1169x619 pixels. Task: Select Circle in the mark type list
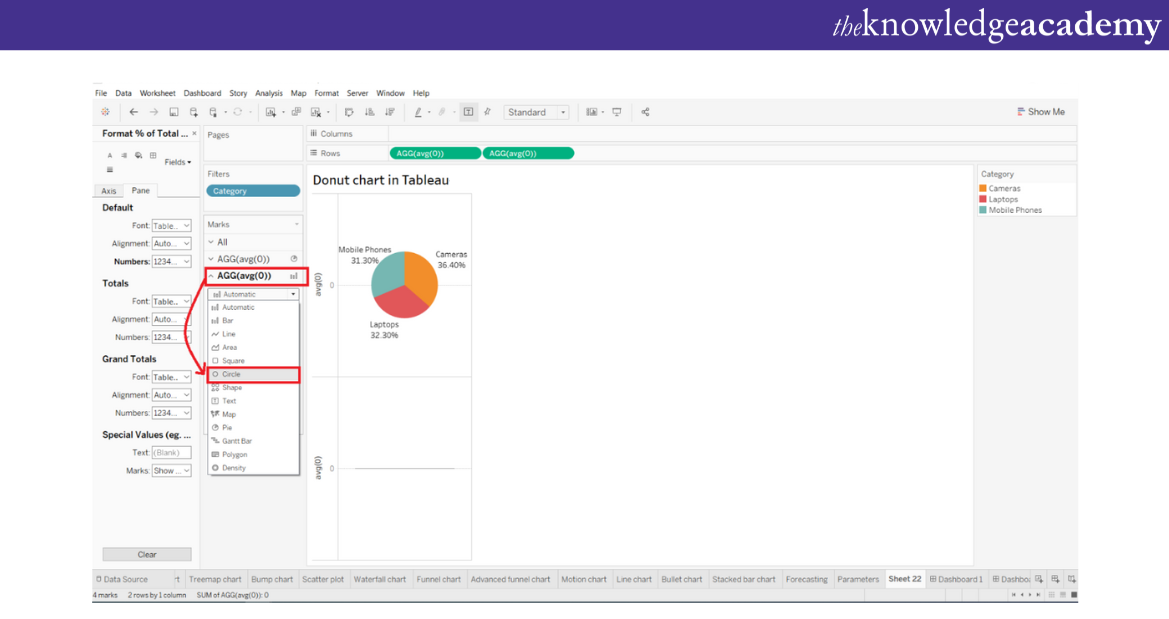[231, 374]
